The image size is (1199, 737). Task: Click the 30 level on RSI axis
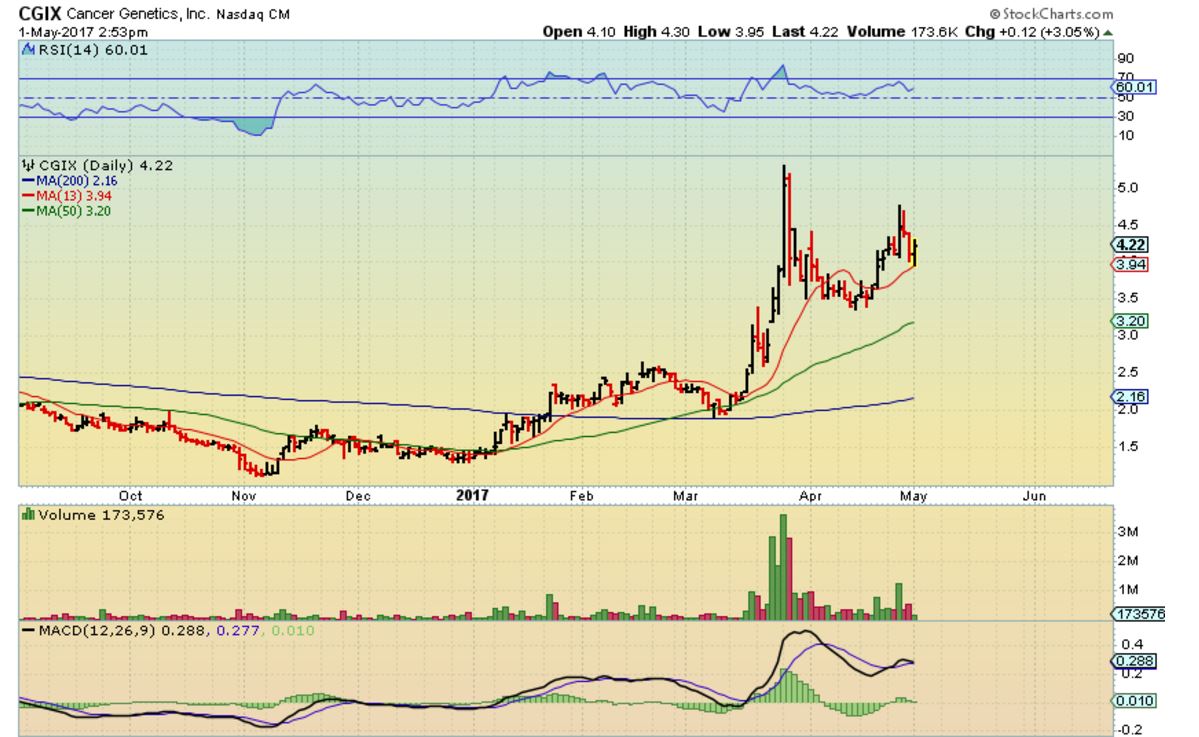pyautogui.click(x=1126, y=116)
